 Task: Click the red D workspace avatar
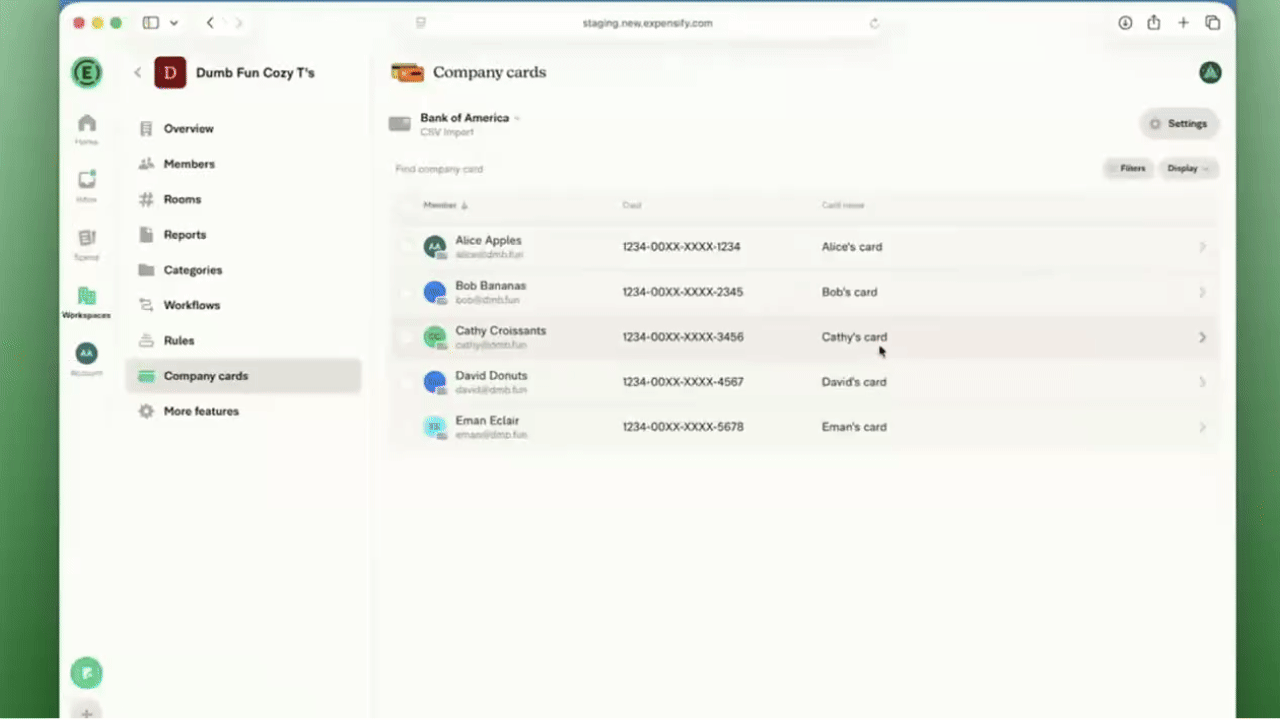point(170,73)
